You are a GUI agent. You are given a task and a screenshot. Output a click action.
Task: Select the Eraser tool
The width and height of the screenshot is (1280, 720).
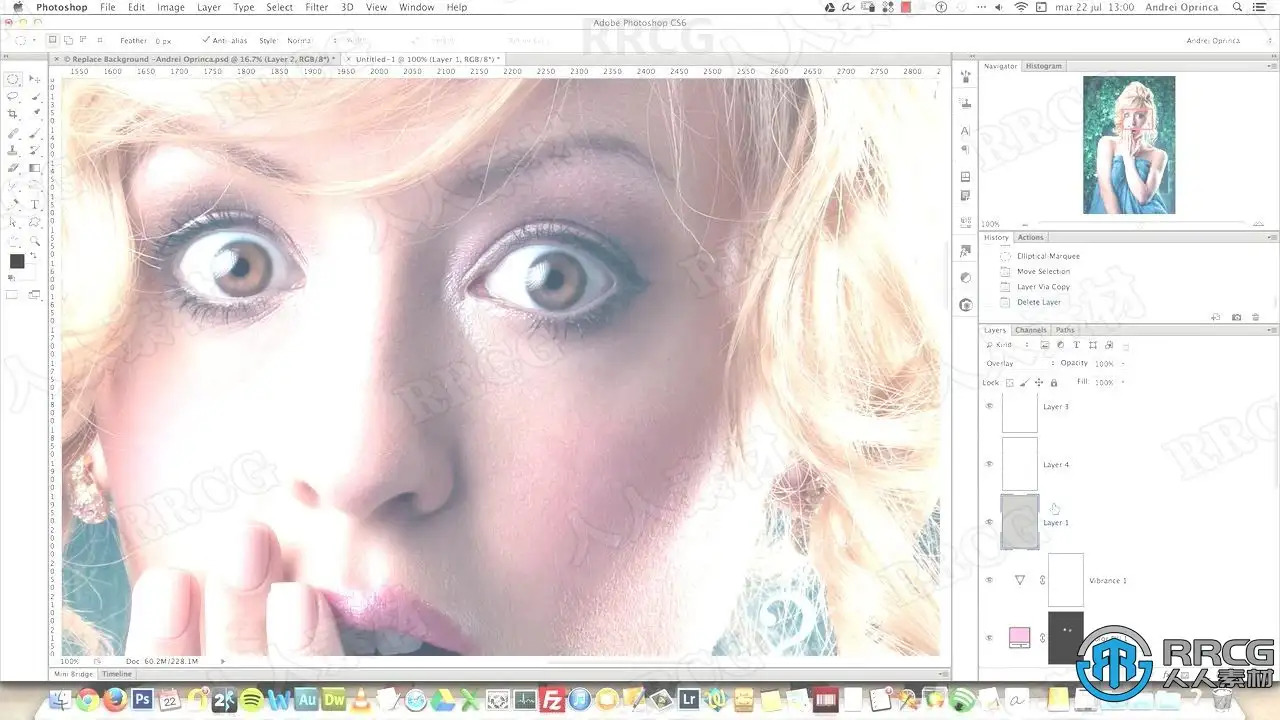(x=13, y=169)
